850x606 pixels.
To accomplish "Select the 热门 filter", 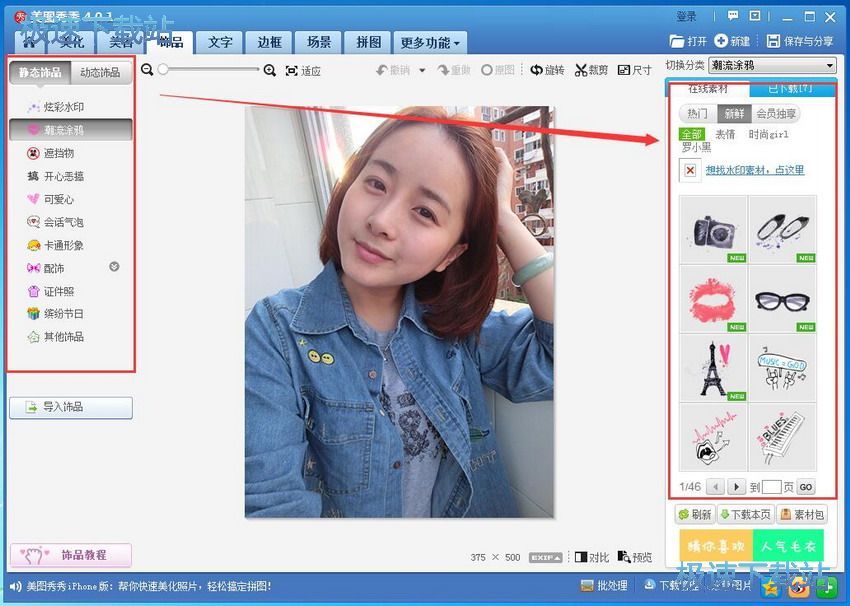I will (698, 113).
